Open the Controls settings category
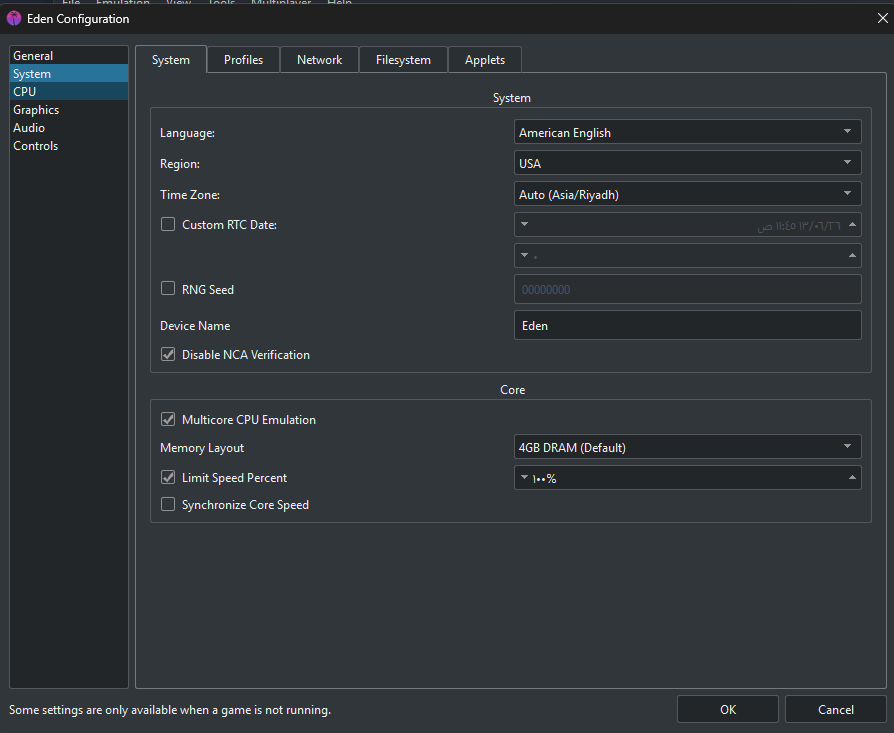The height and width of the screenshot is (733, 894). tap(68, 146)
